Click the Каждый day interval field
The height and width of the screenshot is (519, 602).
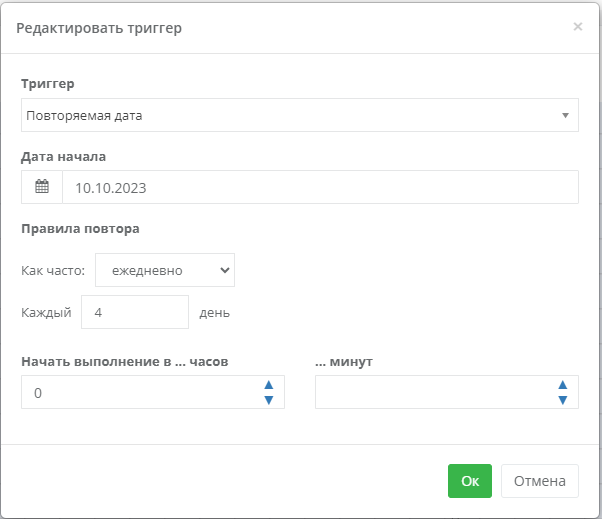[135, 312]
